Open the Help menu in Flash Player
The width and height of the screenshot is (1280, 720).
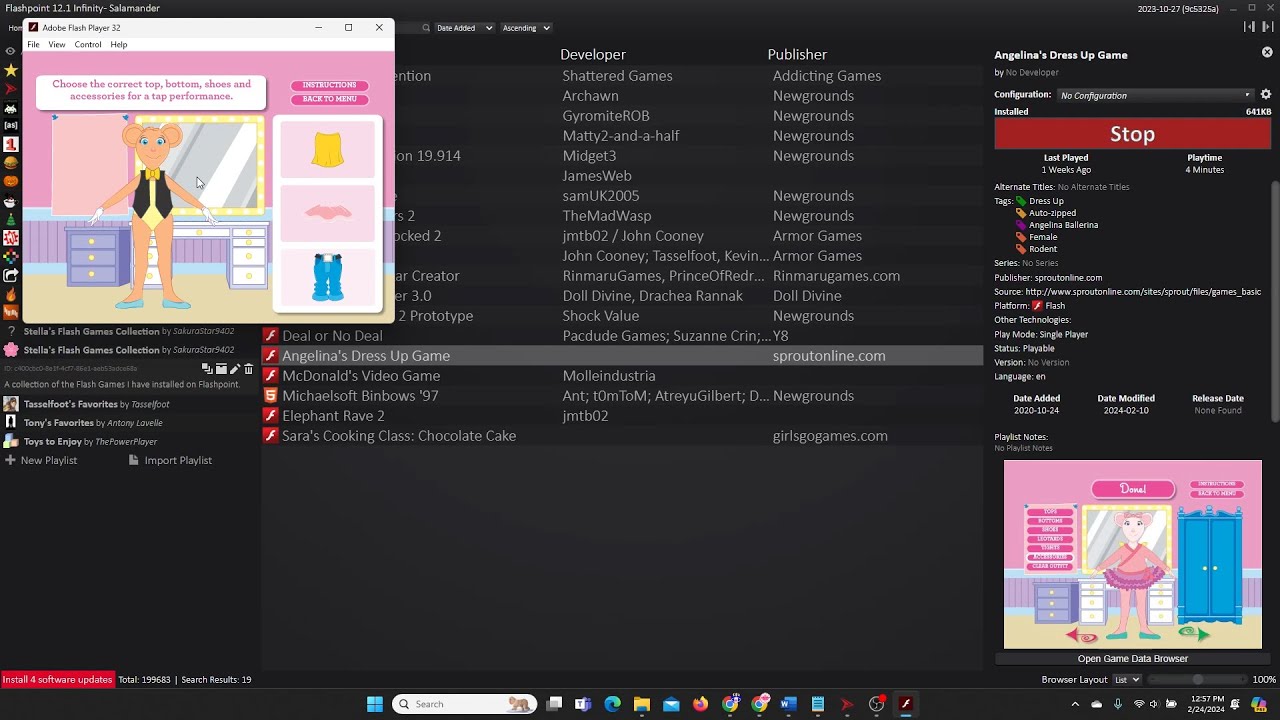coord(119,44)
